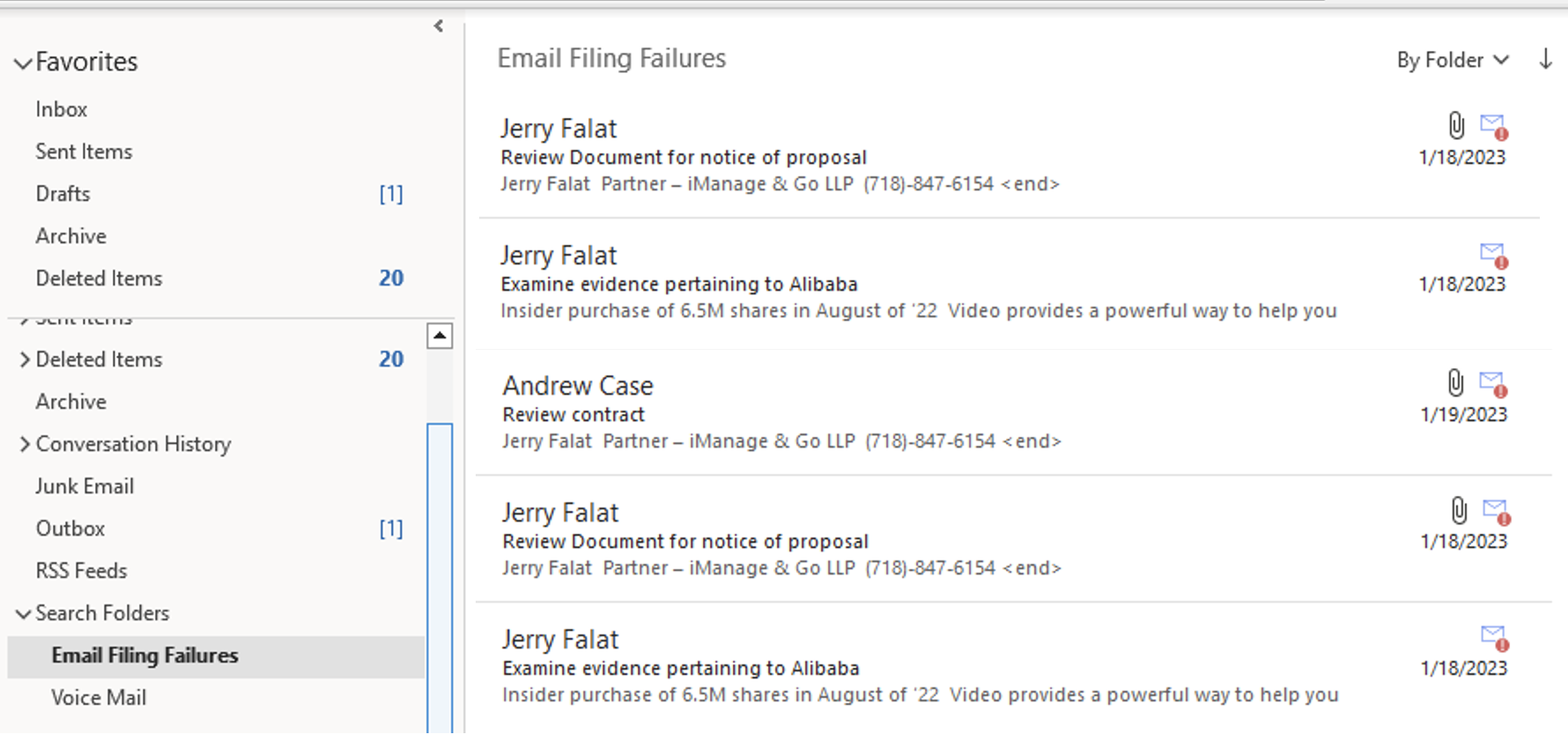Collapse the Favorites section
This screenshot has height=742, width=1568.
pyautogui.click(x=24, y=63)
